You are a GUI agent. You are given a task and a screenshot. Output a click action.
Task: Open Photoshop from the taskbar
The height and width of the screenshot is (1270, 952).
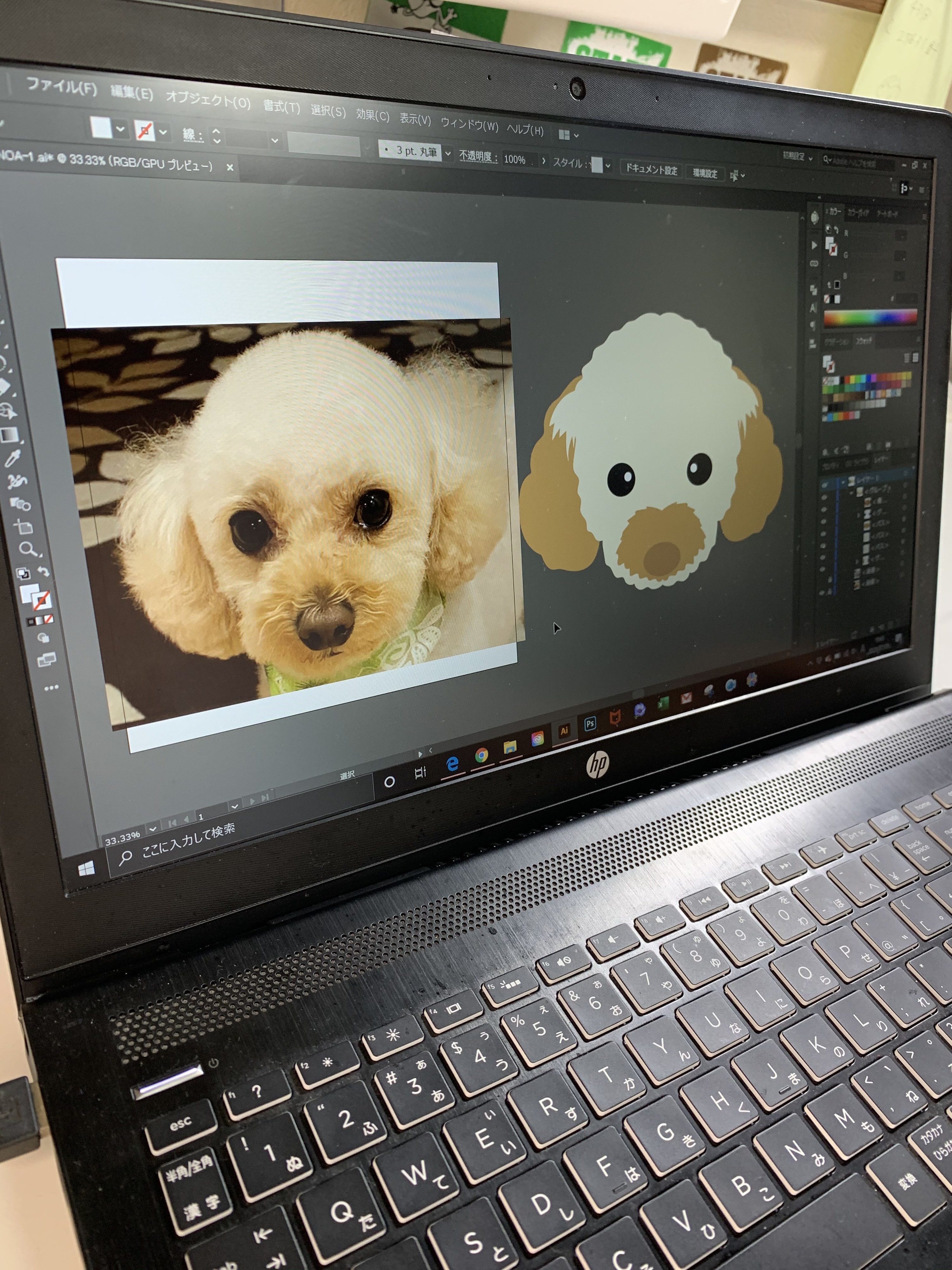pos(590,724)
